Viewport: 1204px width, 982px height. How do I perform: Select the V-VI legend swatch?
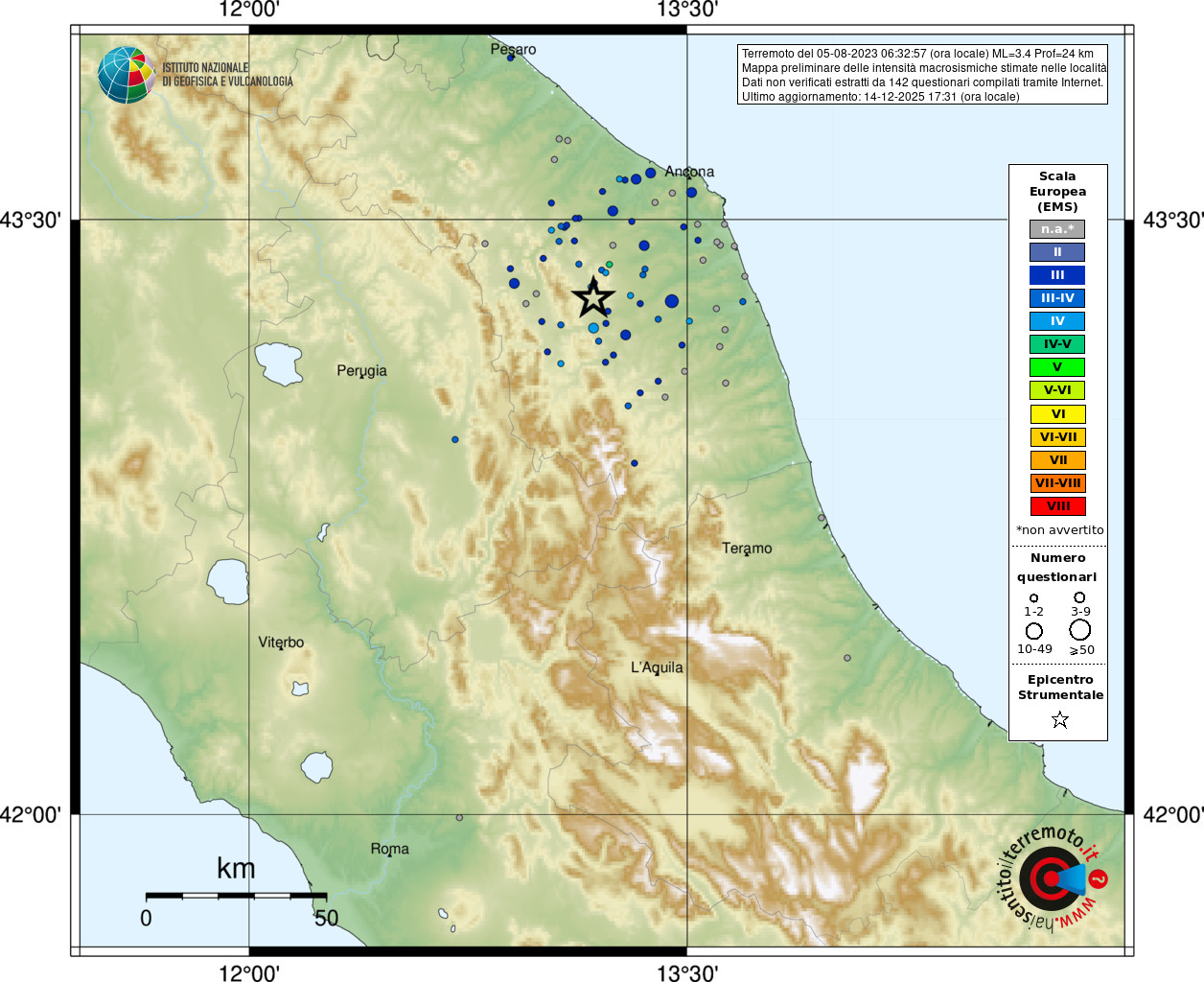click(1057, 390)
